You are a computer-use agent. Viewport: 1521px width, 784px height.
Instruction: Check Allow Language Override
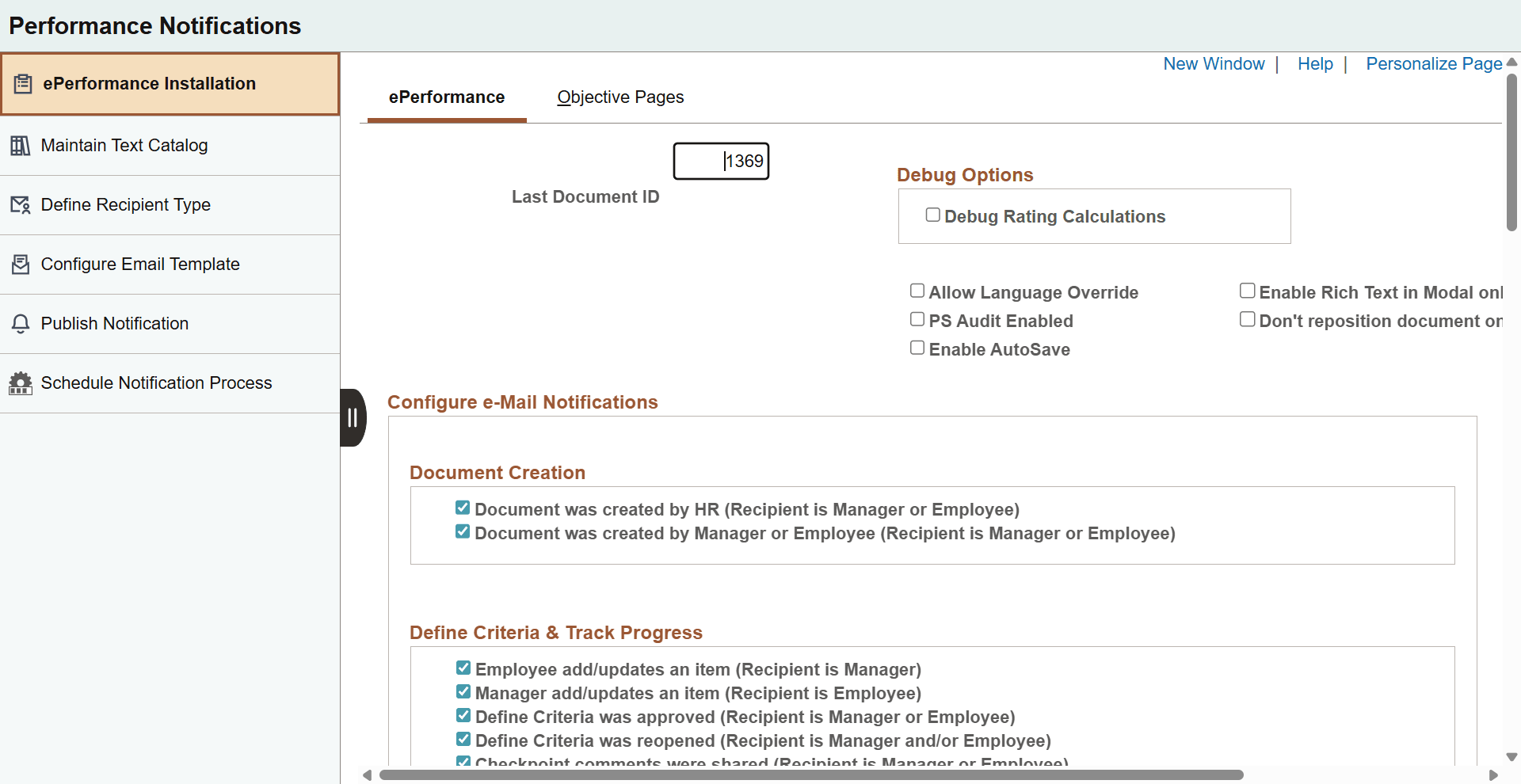pyautogui.click(x=917, y=290)
